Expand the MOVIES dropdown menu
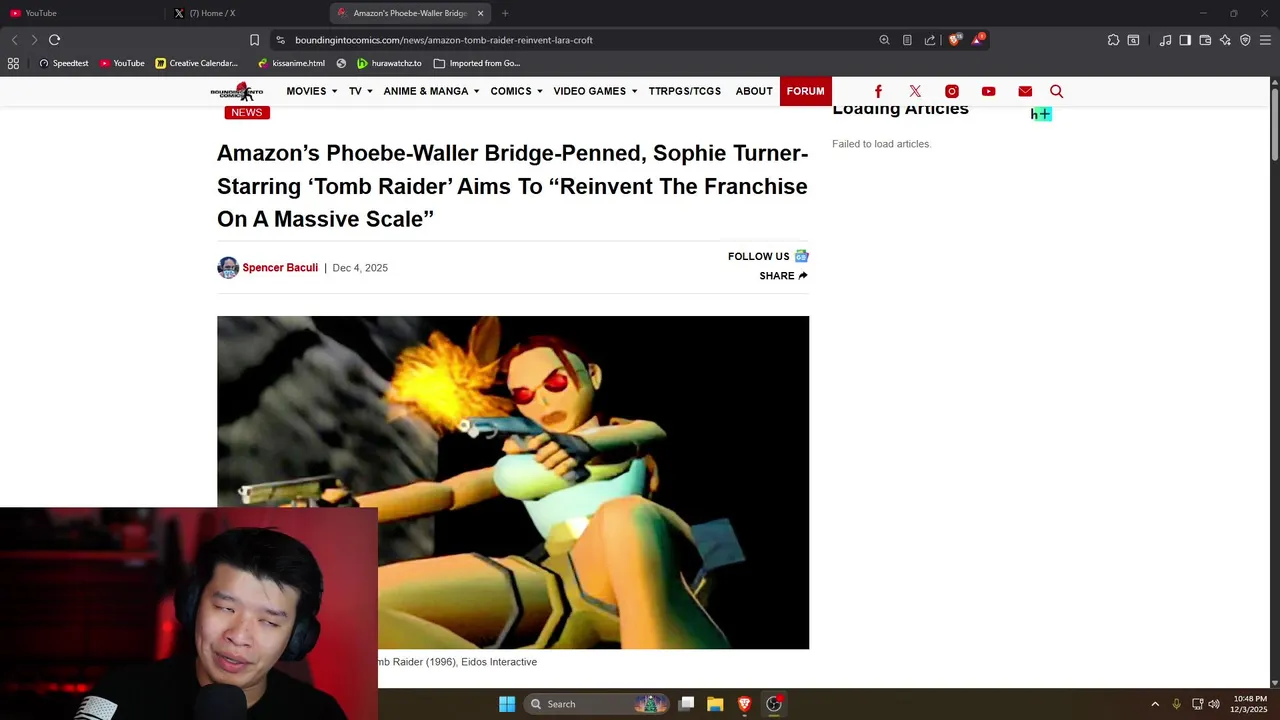 pos(312,91)
